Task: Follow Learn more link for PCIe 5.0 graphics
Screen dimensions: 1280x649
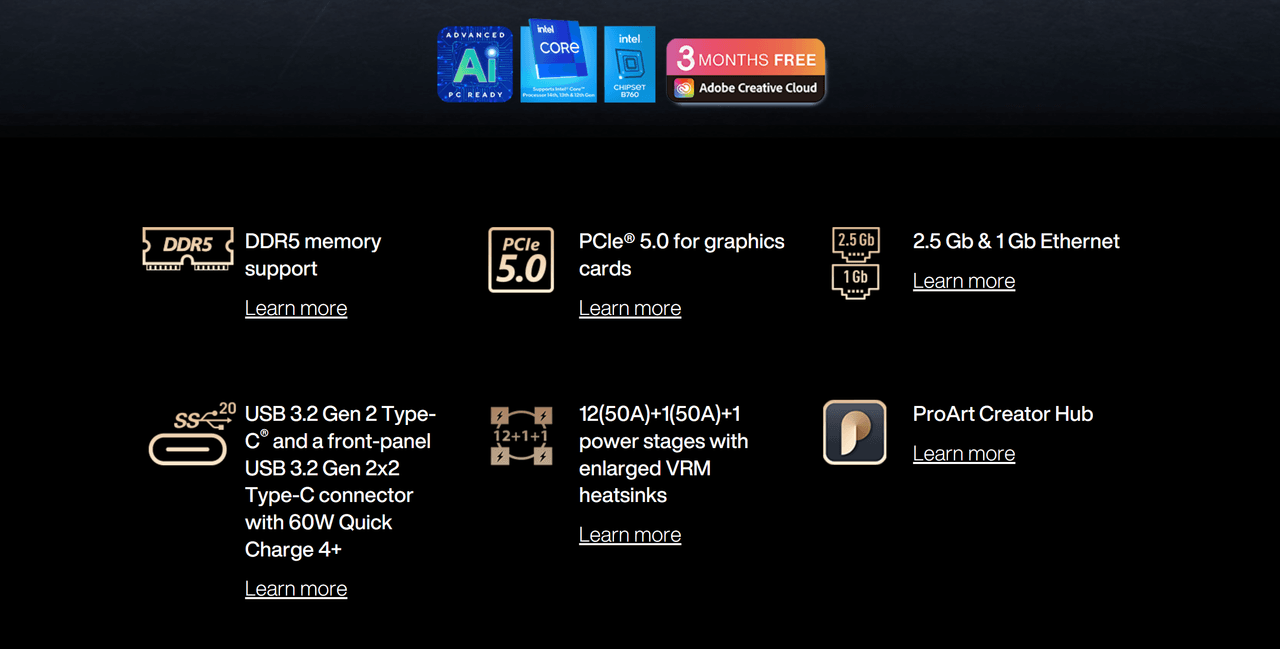Action: (630, 308)
